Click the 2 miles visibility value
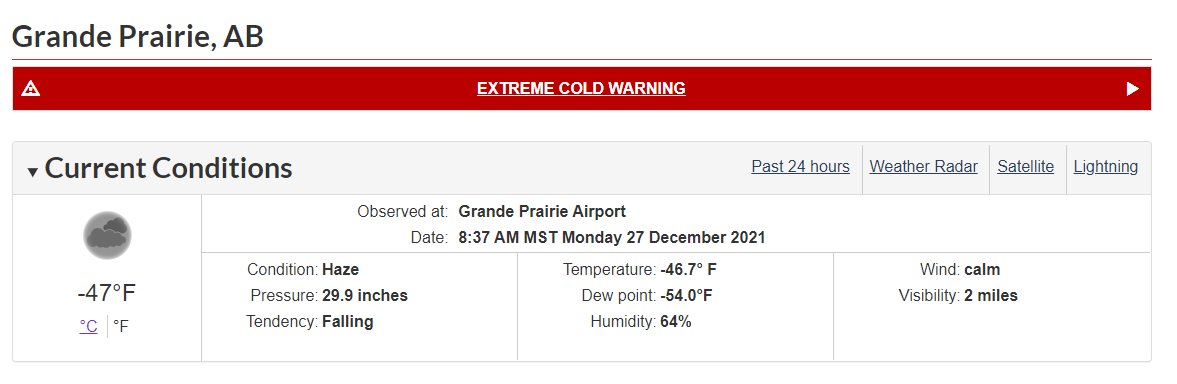Screen dimensions: 1177x384 click(x=991, y=296)
